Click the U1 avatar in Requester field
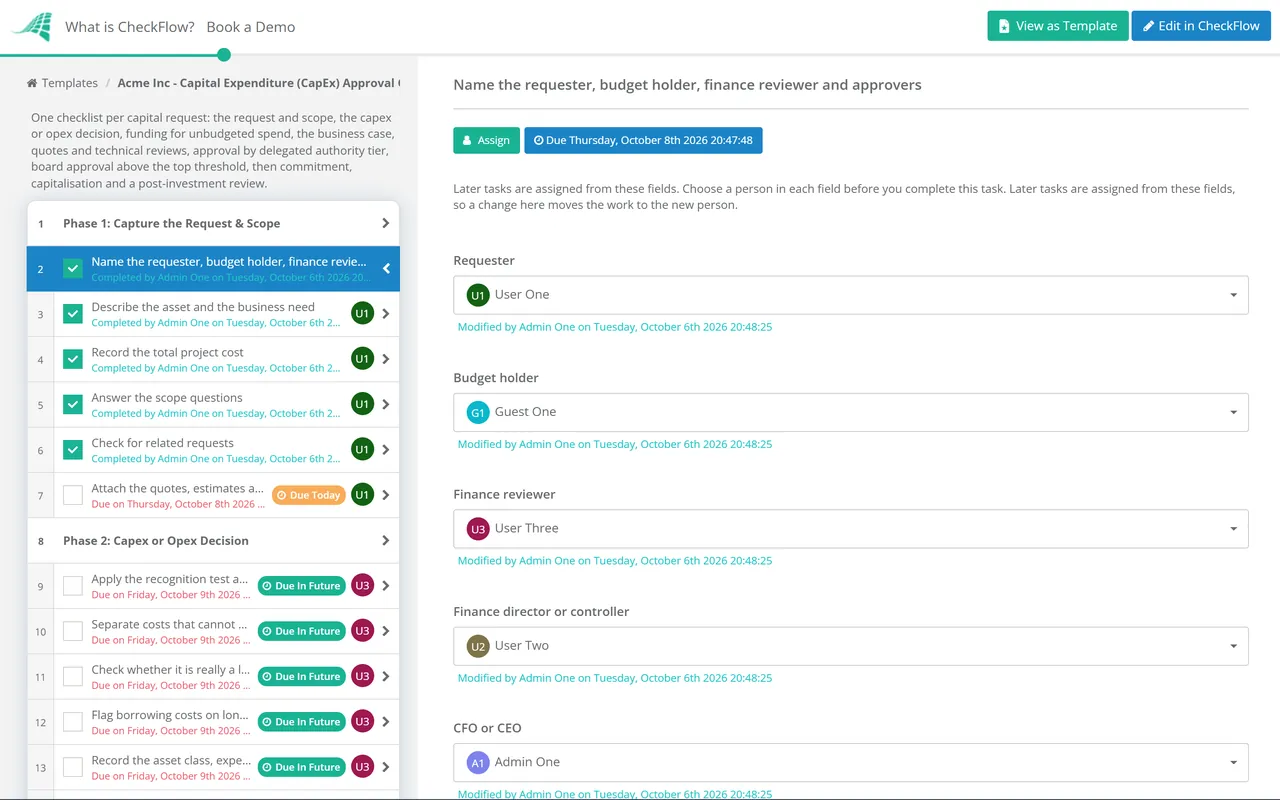This screenshot has height=800, width=1280. [478, 295]
